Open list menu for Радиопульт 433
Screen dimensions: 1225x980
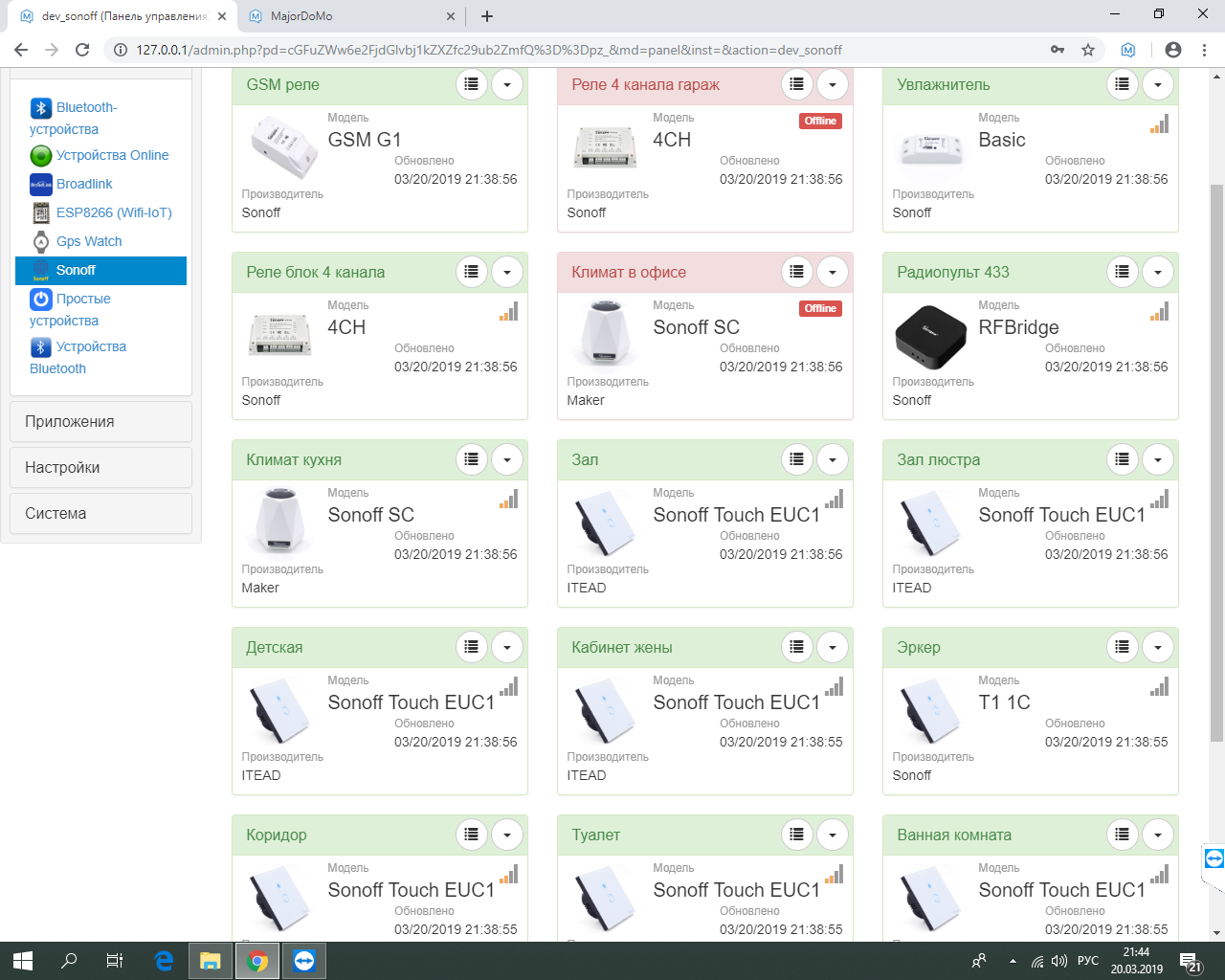pos(1122,272)
